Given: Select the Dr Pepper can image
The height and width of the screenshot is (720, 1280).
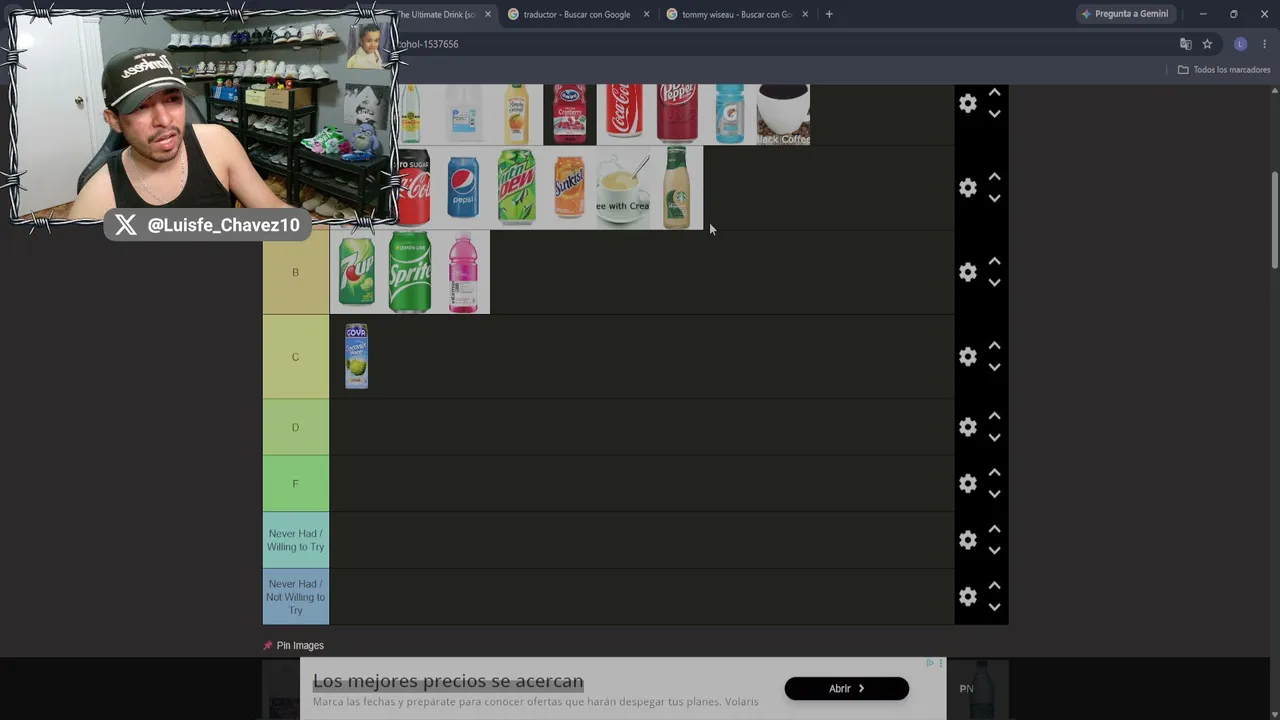Looking at the screenshot, I should coord(677,114).
